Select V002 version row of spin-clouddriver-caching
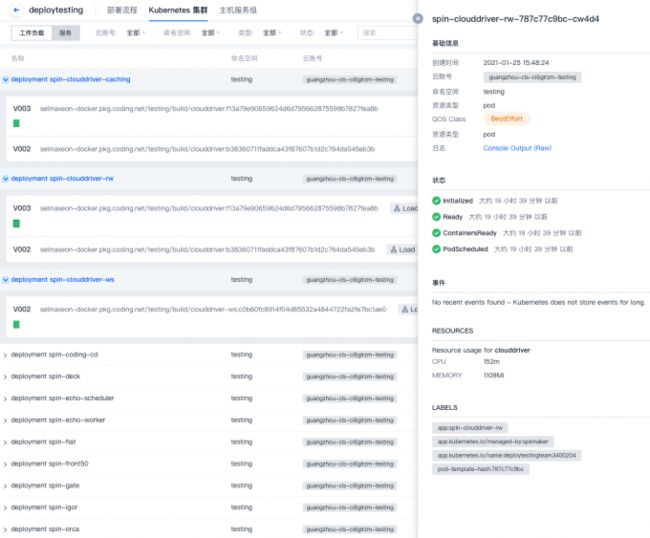This screenshot has height=538, width=650. click(x=212, y=149)
